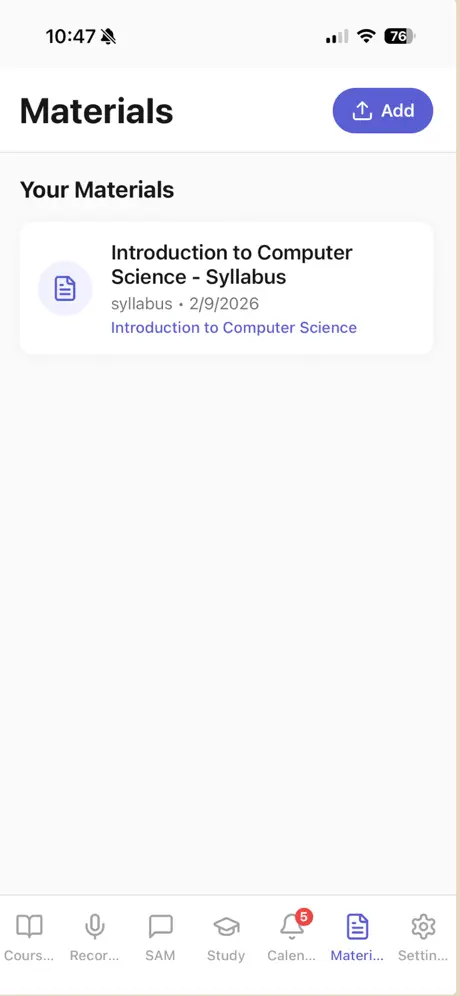Click the Your Materials section heading

[97, 190]
